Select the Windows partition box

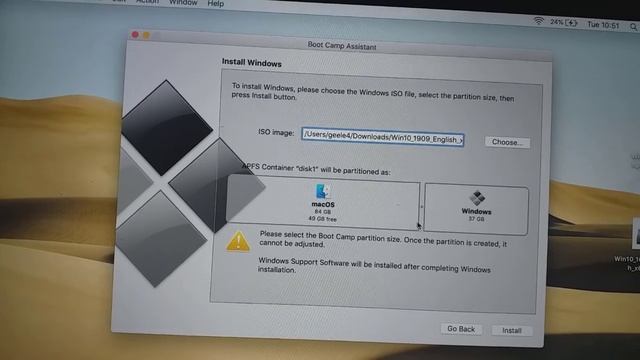[476, 209]
